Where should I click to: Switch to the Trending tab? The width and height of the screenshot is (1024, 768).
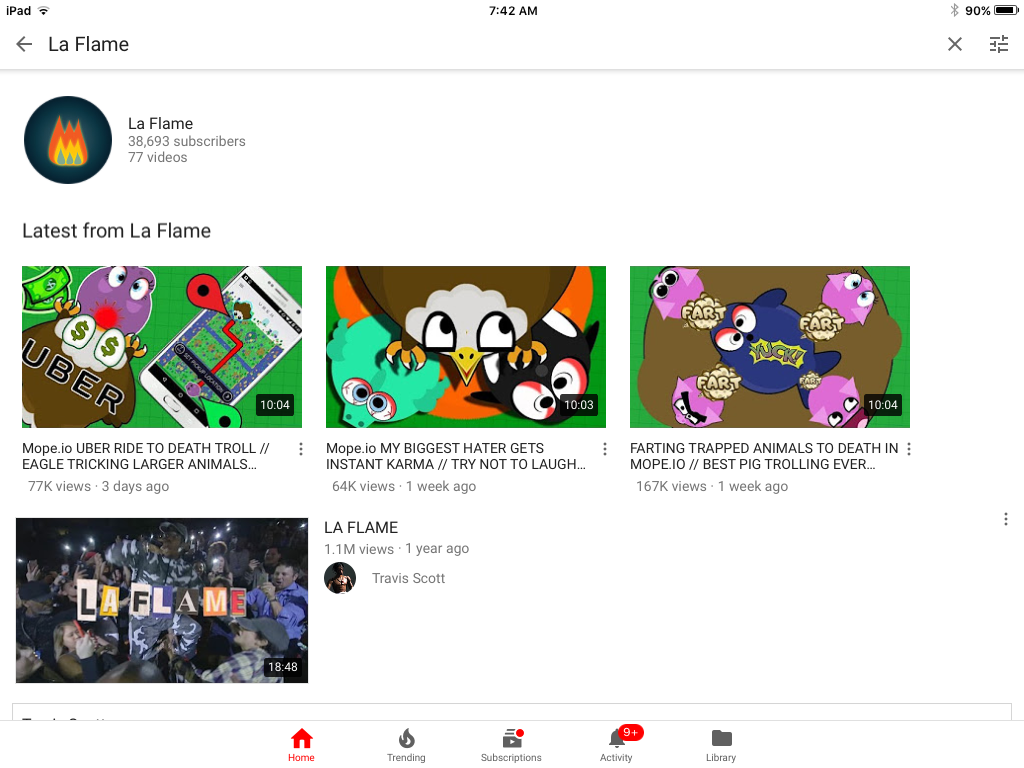tap(406, 746)
